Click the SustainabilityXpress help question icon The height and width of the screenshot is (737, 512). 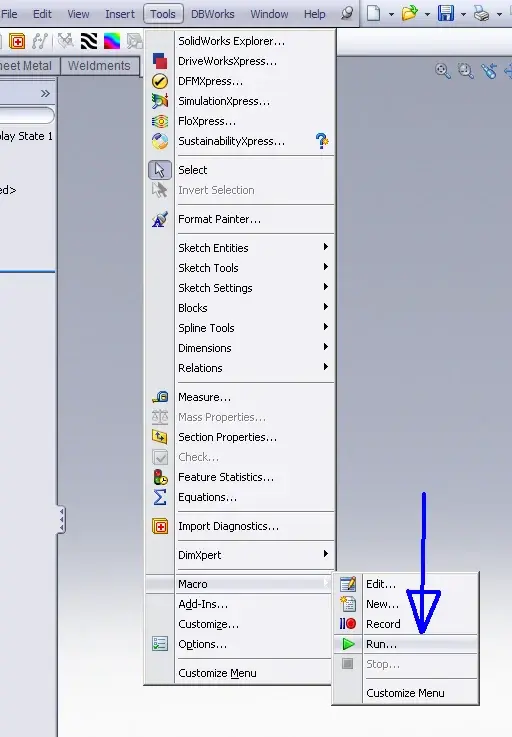(322, 141)
